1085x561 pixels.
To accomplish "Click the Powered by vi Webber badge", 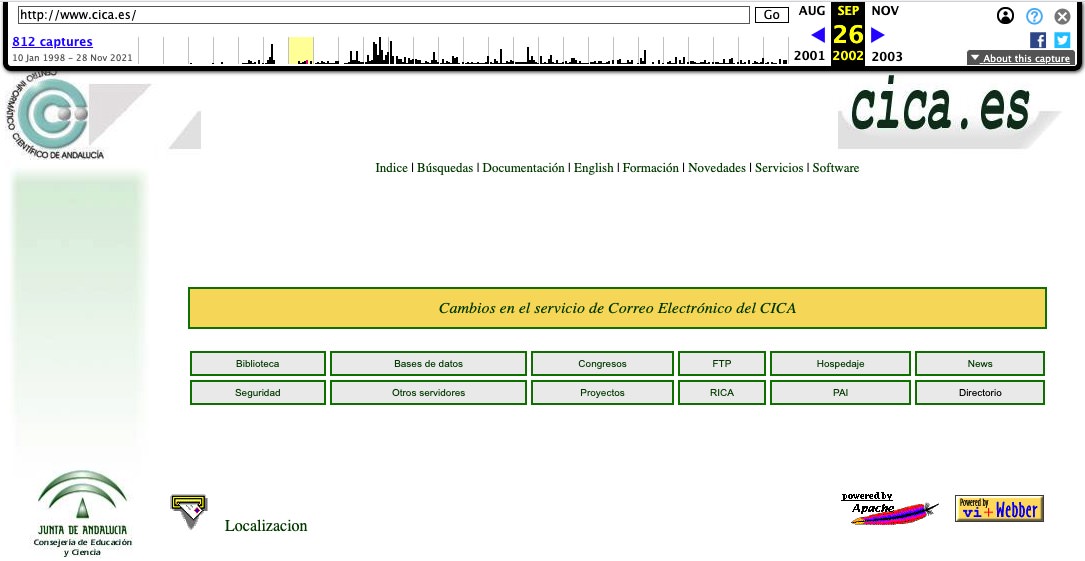I will (998, 508).
